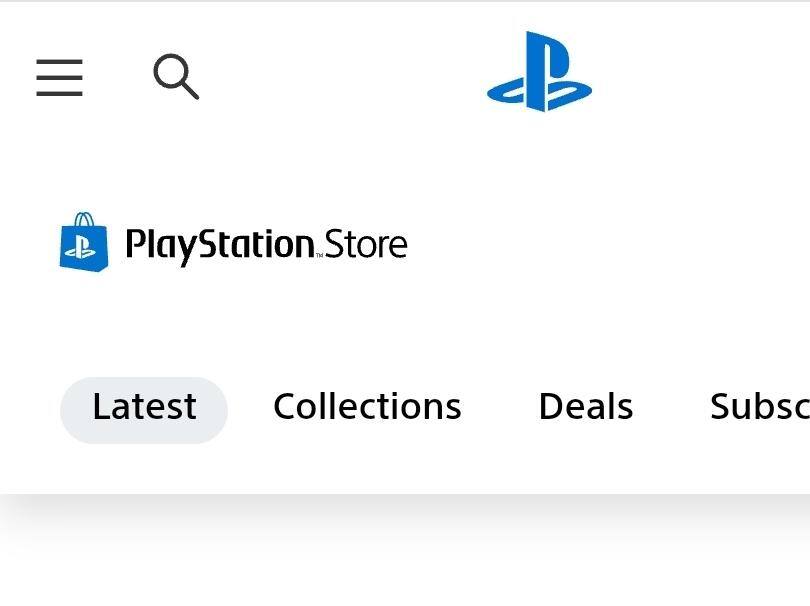810x606 pixels.
Task: Open the hamburger navigation menu
Action: pos(60,77)
